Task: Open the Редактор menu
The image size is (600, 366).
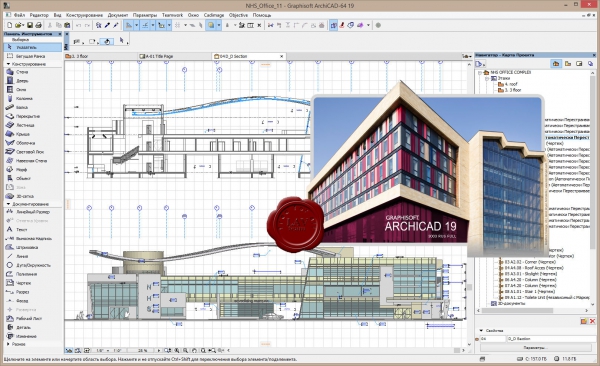Action: (x=39, y=15)
